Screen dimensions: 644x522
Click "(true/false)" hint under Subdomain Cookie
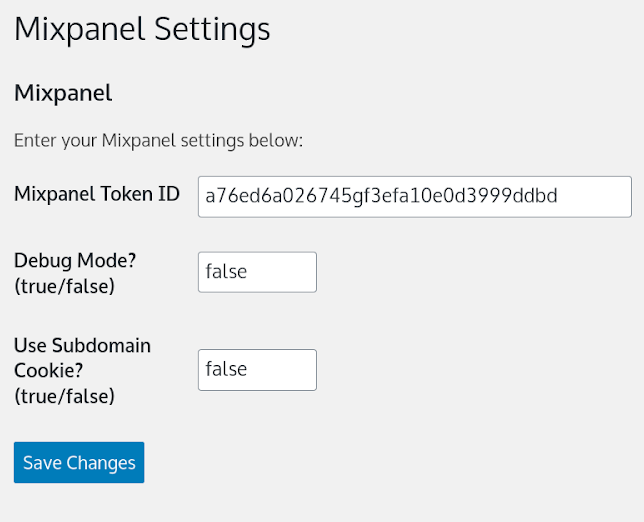(x=64, y=396)
